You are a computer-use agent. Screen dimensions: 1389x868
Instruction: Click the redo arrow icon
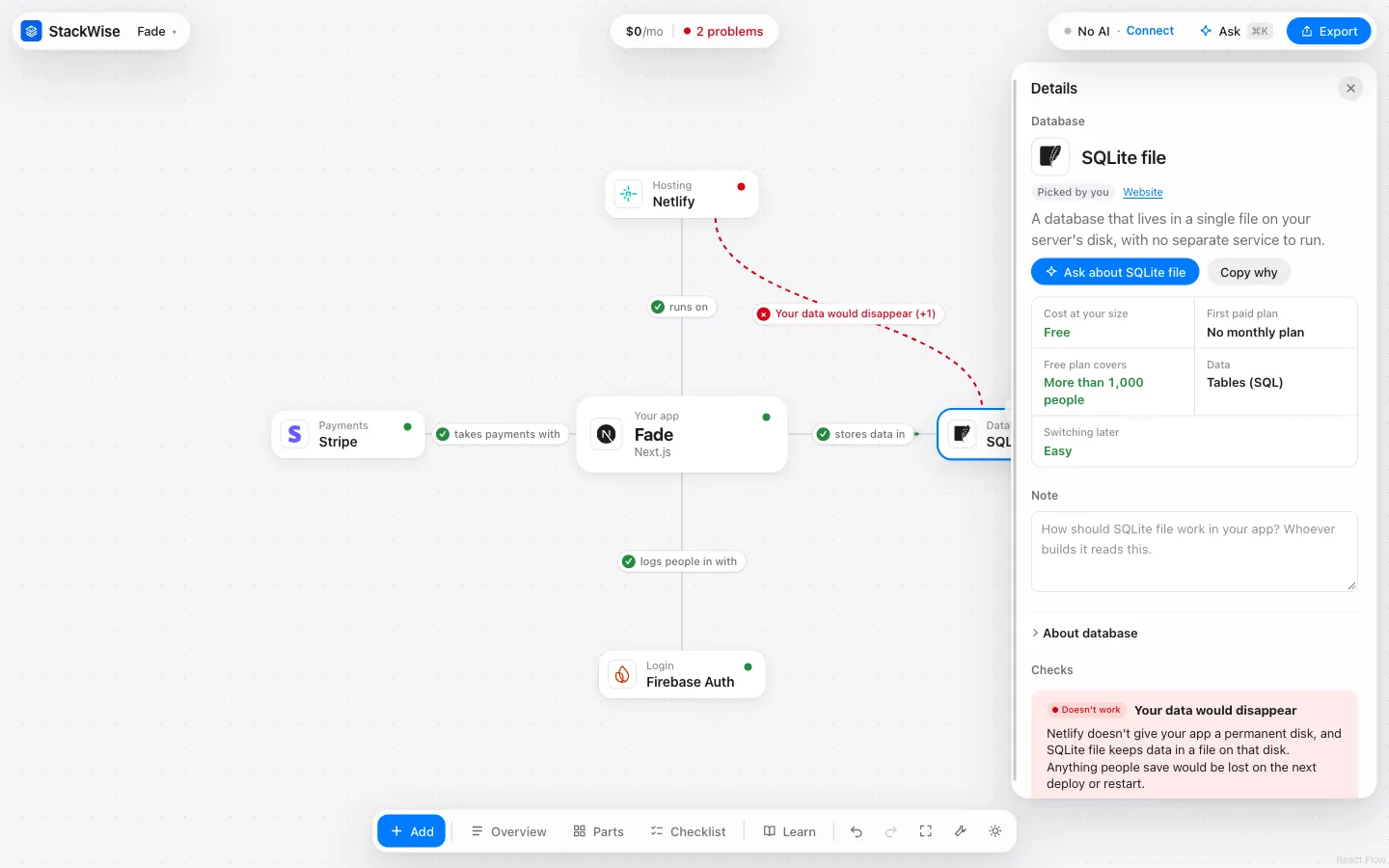tap(891, 831)
